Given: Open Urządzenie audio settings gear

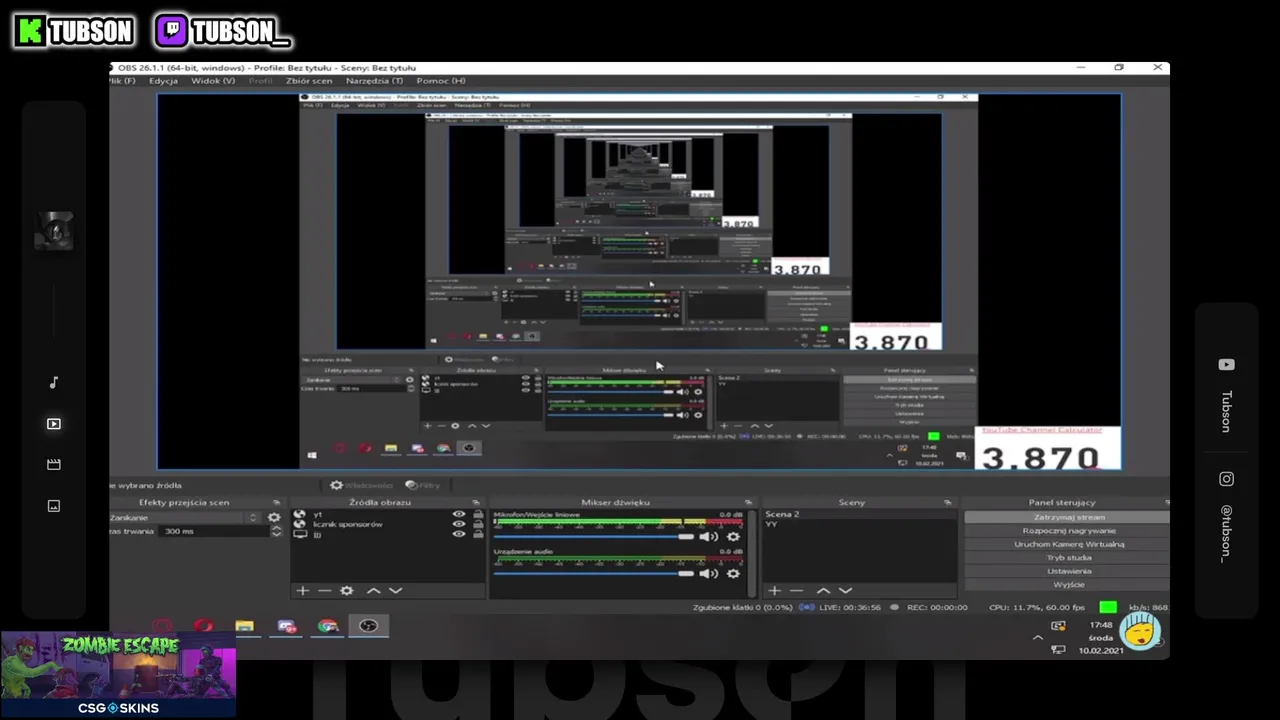Looking at the screenshot, I should [x=733, y=574].
